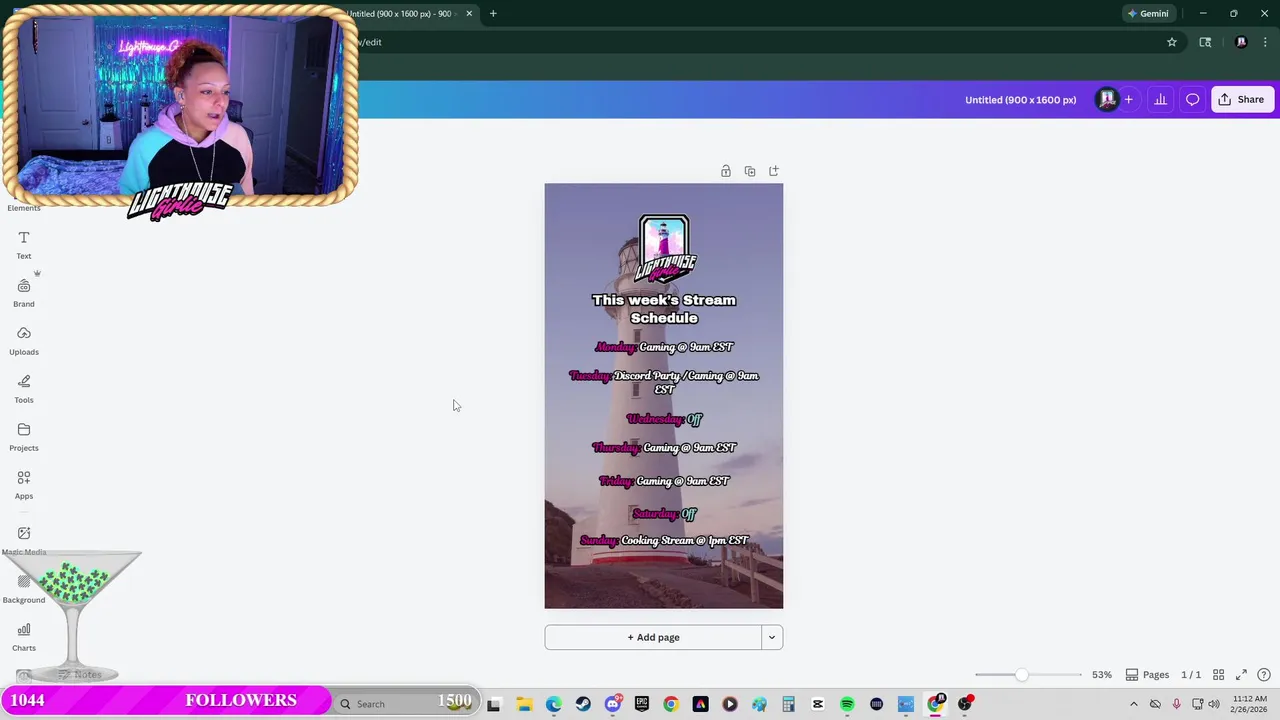Show hidden system tray icons chevron

click(1133, 704)
